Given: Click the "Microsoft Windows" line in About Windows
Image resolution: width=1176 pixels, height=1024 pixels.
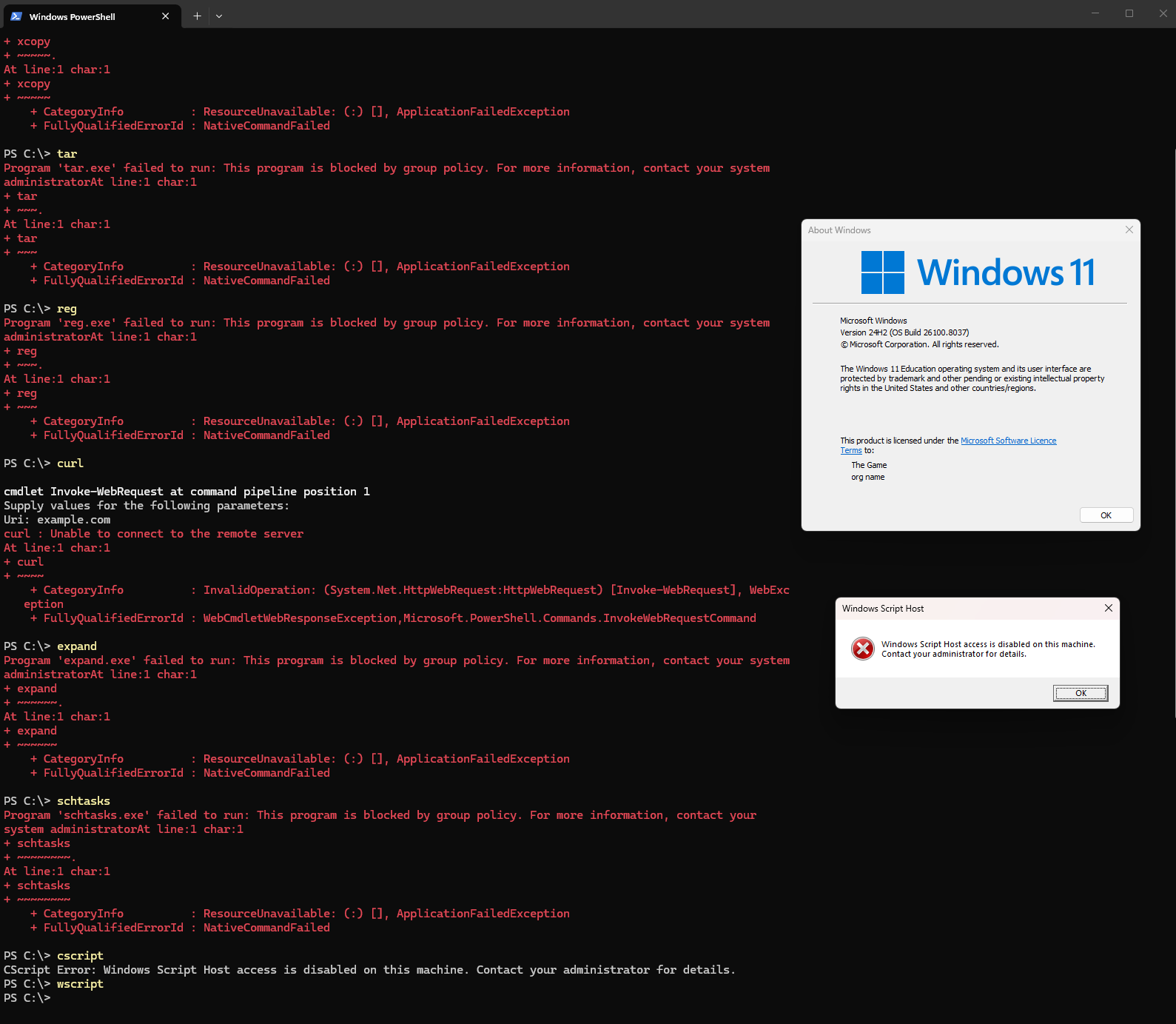Looking at the screenshot, I should (873, 321).
